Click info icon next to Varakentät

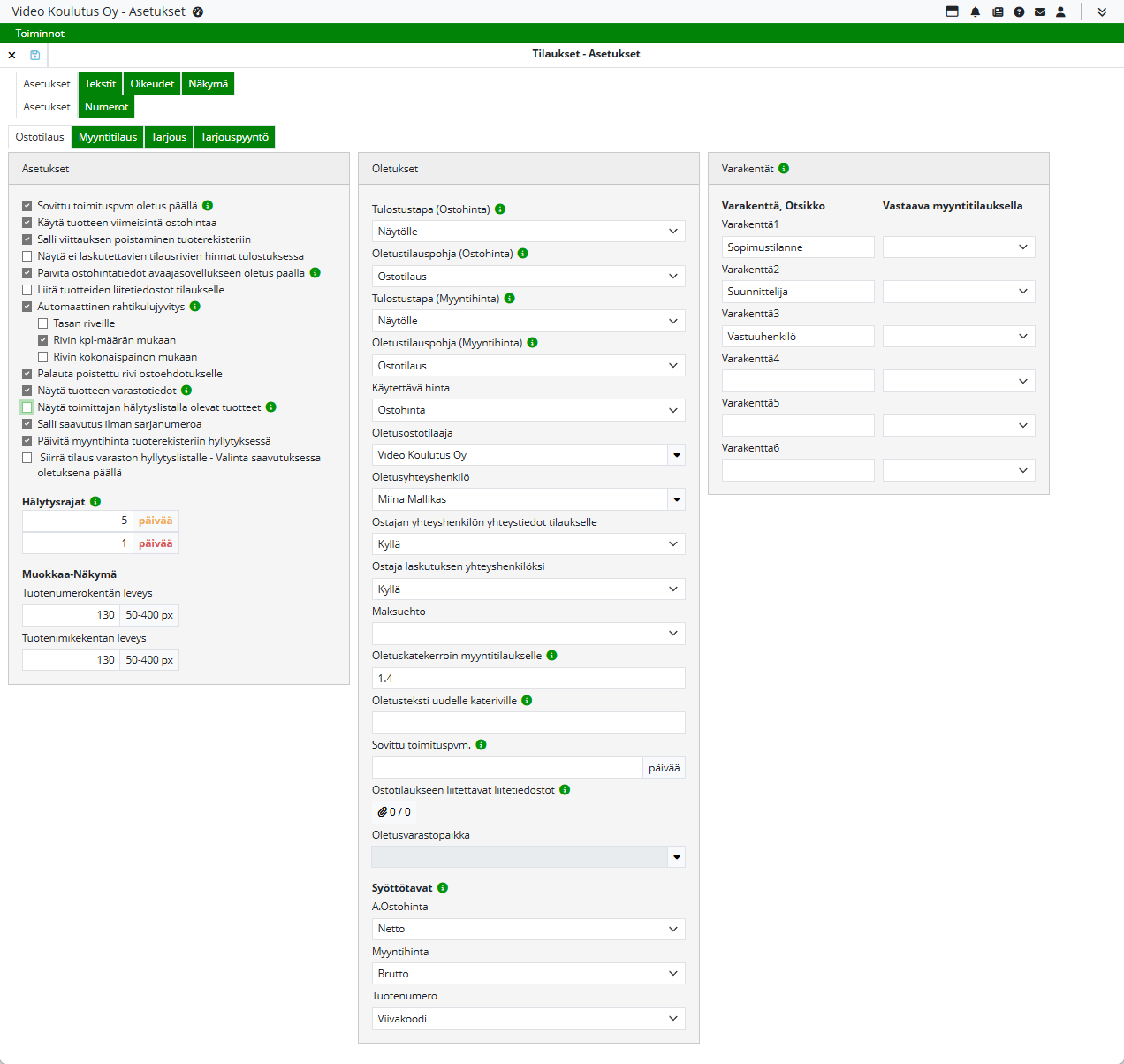pyautogui.click(x=784, y=169)
